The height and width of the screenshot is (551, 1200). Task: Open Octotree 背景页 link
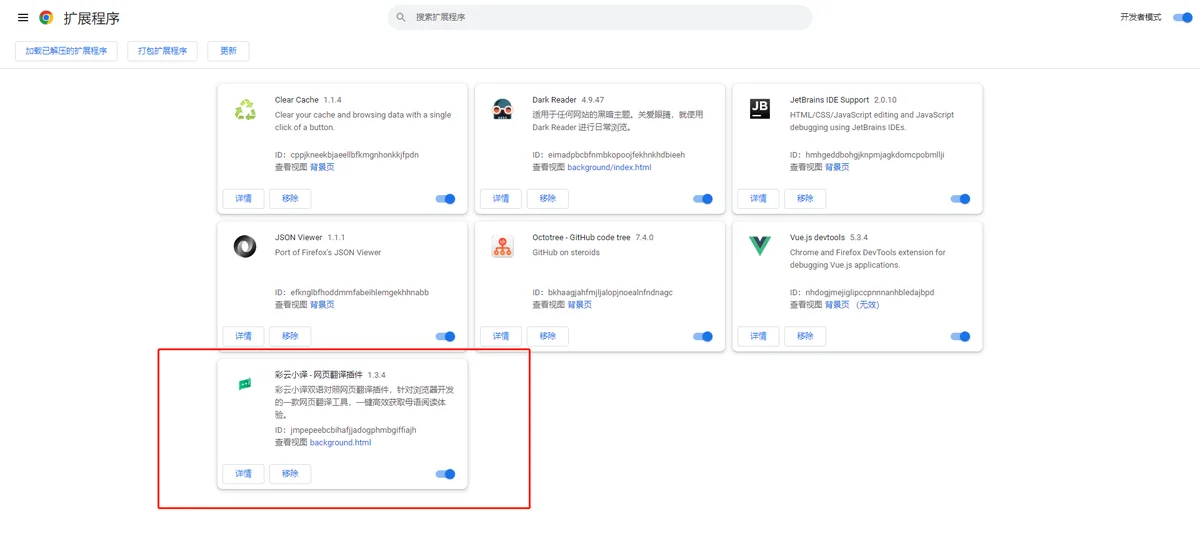point(580,305)
